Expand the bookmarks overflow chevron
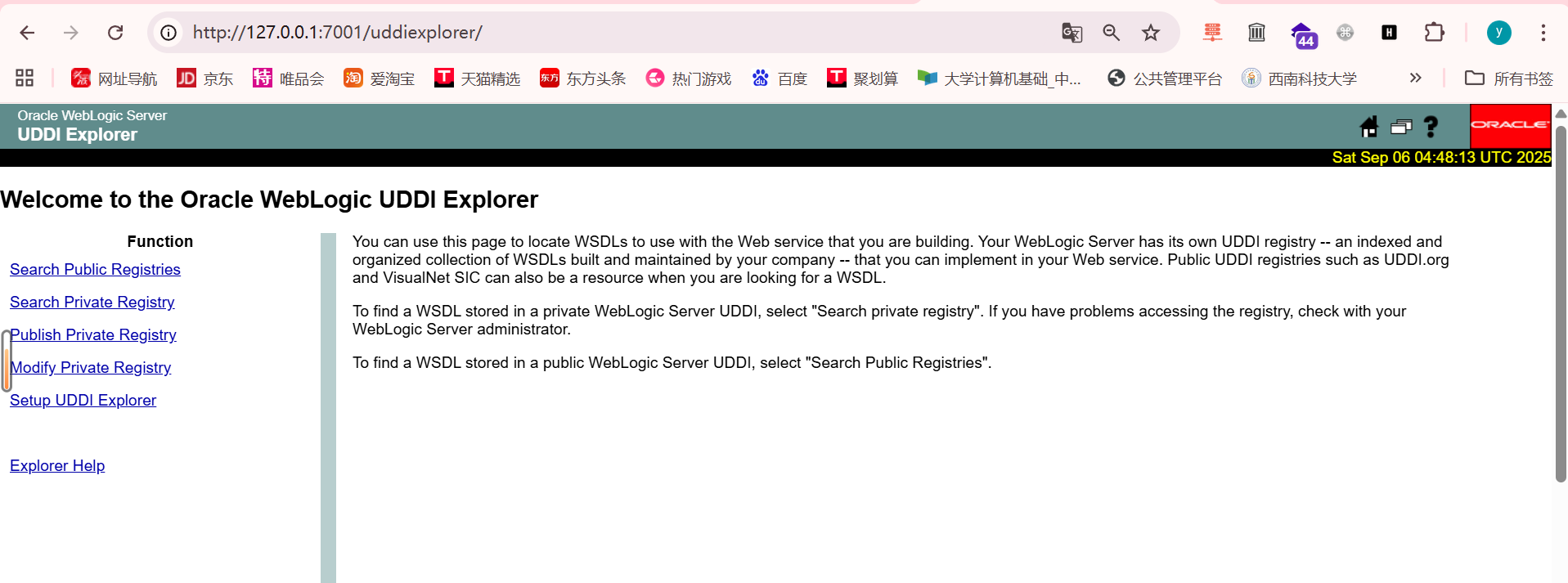Viewport: 1568px width, 583px height. point(1416,78)
